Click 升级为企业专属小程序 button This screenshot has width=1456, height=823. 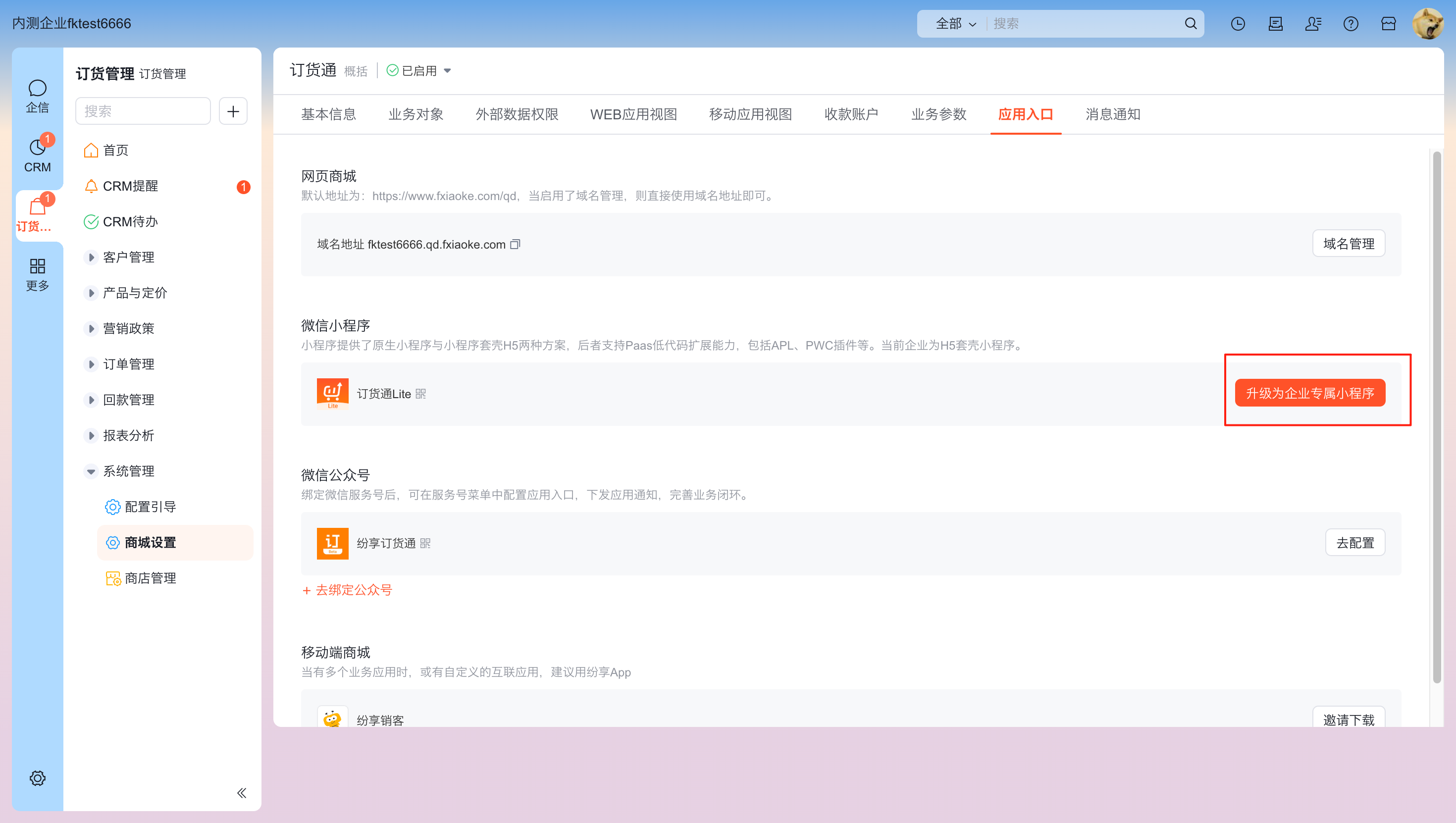tap(1309, 393)
